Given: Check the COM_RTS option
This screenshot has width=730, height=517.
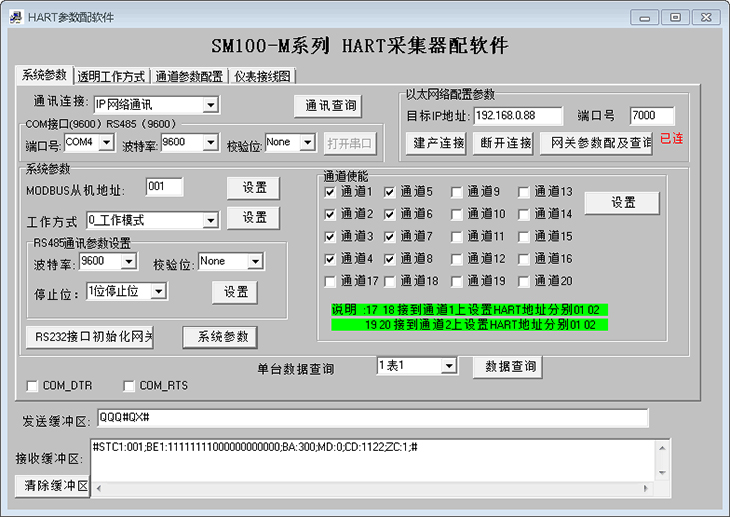Looking at the screenshot, I should 130,386.
